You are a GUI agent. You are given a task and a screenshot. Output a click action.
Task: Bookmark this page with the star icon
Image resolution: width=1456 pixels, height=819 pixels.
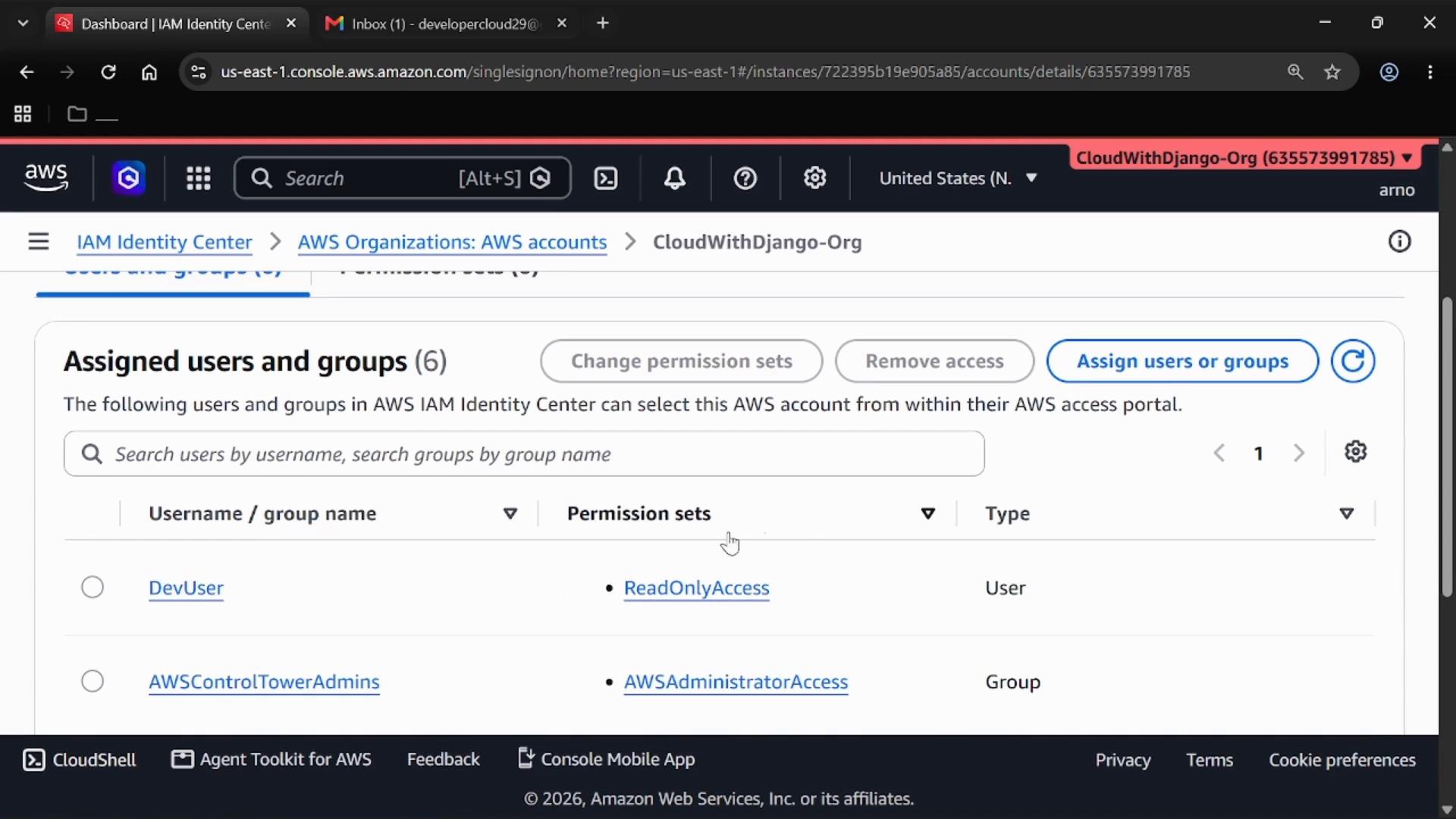(x=1332, y=72)
